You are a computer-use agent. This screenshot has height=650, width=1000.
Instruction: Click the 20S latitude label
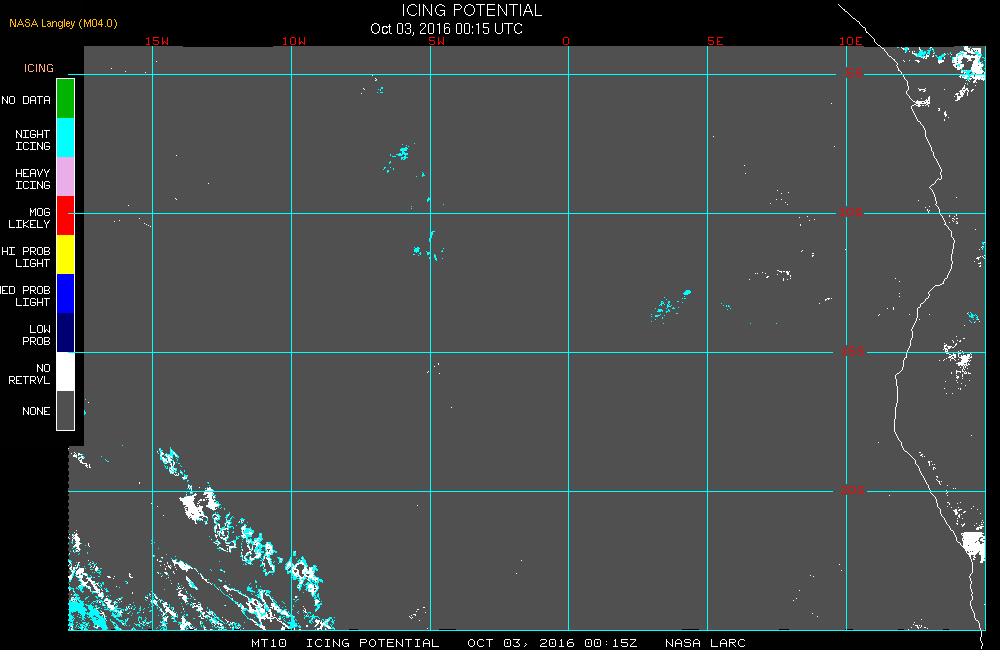853,491
